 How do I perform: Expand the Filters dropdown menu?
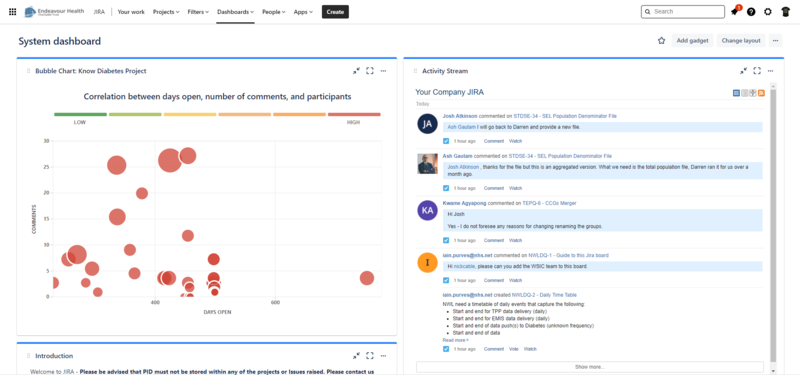click(198, 12)
